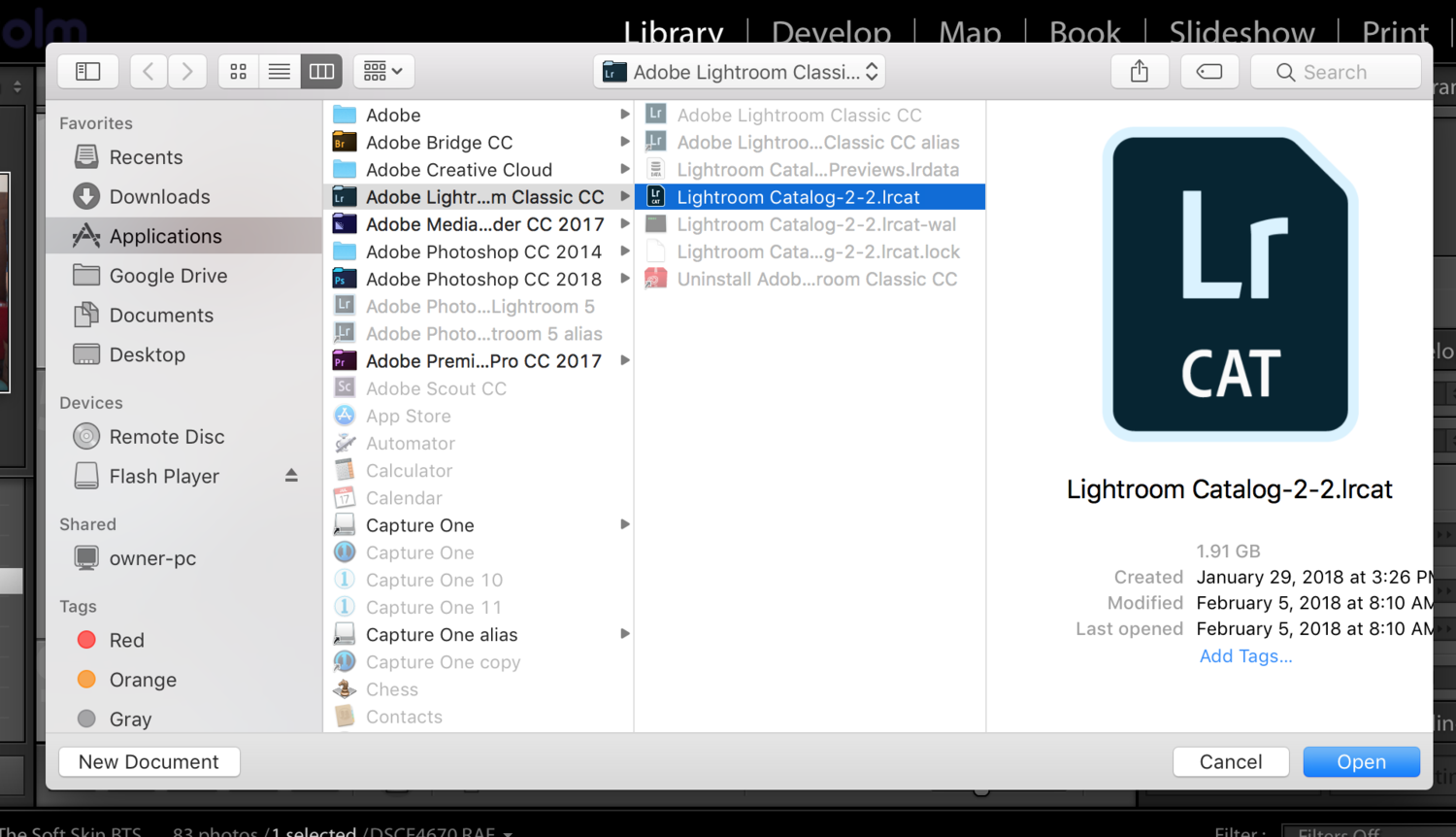Image resolution: width=1456 pixels, height=837 pixels.
Task: Select the Red tag
Action: [x=126, y=641]
